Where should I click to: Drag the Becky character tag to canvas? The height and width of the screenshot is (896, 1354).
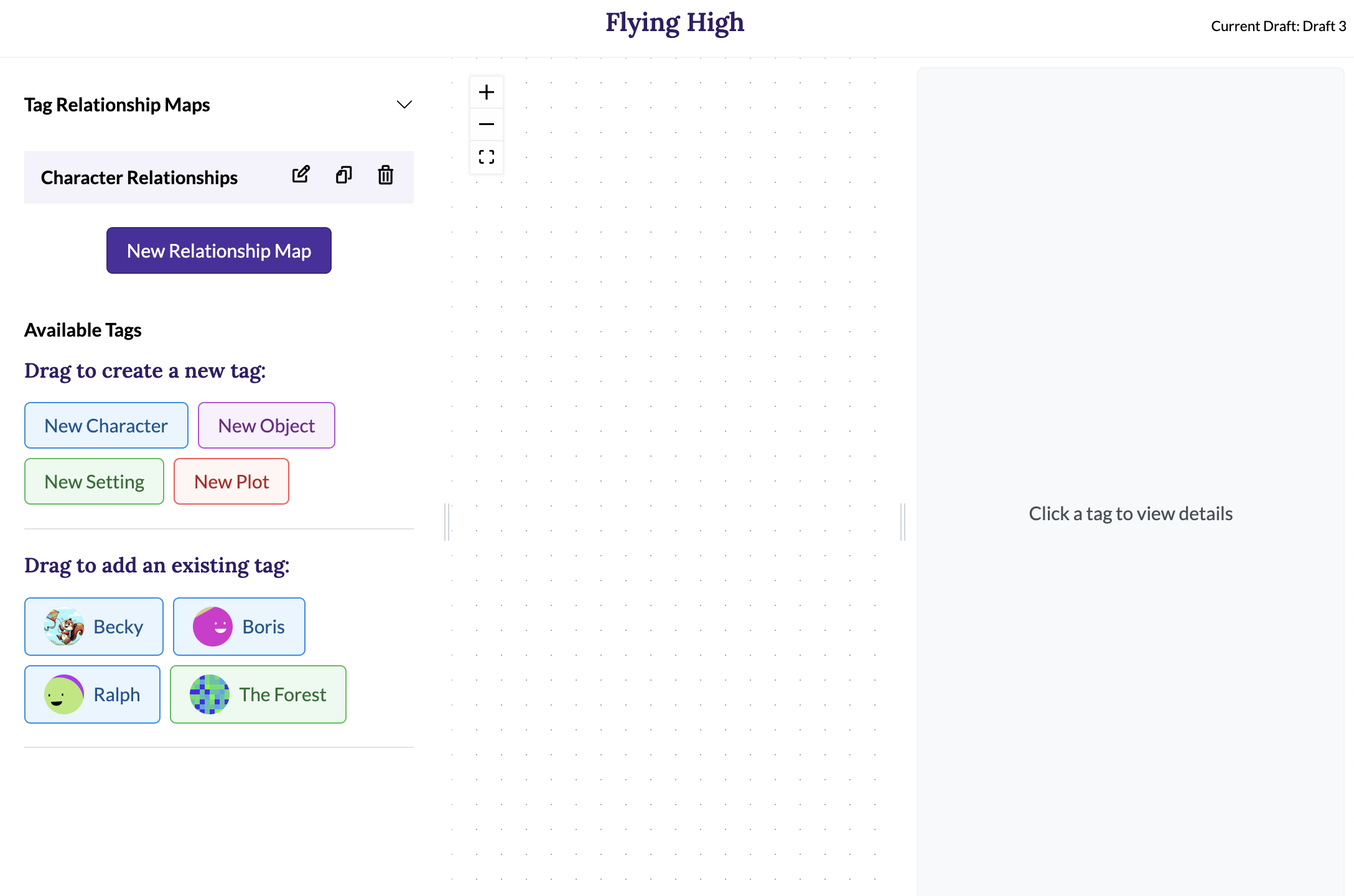coord(92,625)
